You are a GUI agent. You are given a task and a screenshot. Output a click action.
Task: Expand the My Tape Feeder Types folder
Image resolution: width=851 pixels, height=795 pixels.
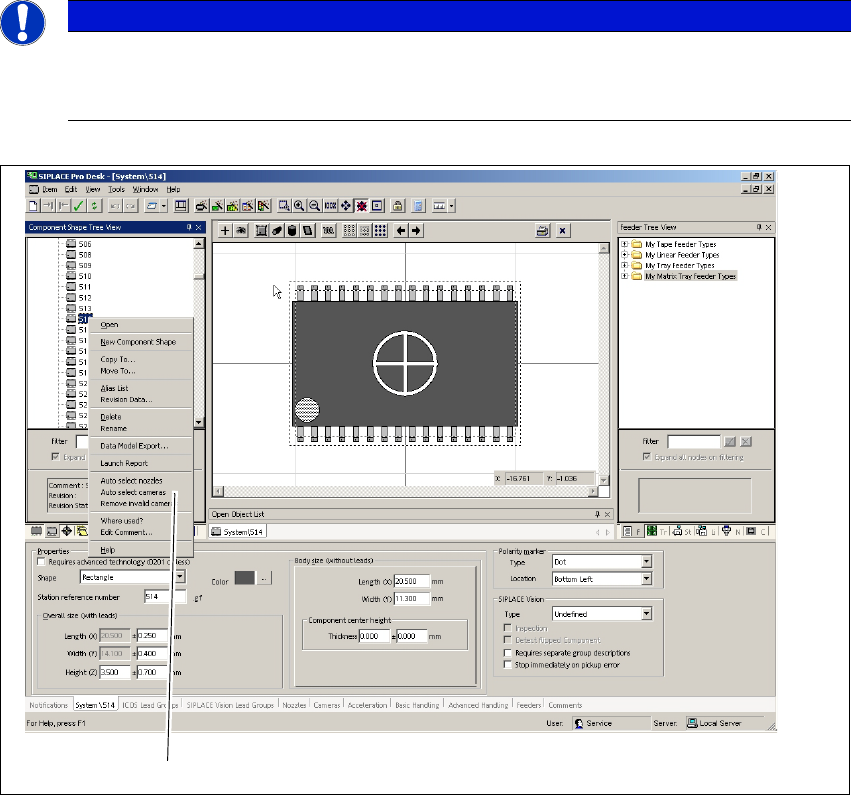point(625,244)
